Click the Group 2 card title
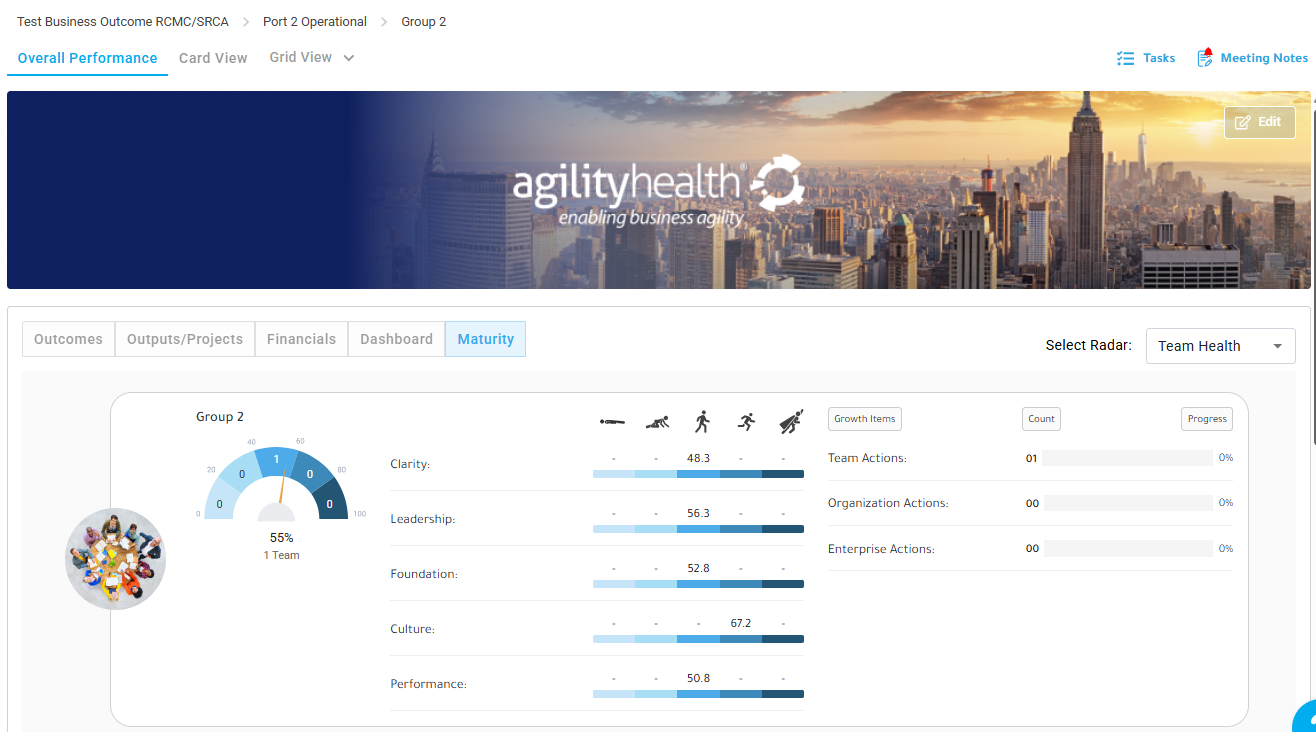Image resolution: width=1316 pixels, height=732 pixels. tap(220, 417)
